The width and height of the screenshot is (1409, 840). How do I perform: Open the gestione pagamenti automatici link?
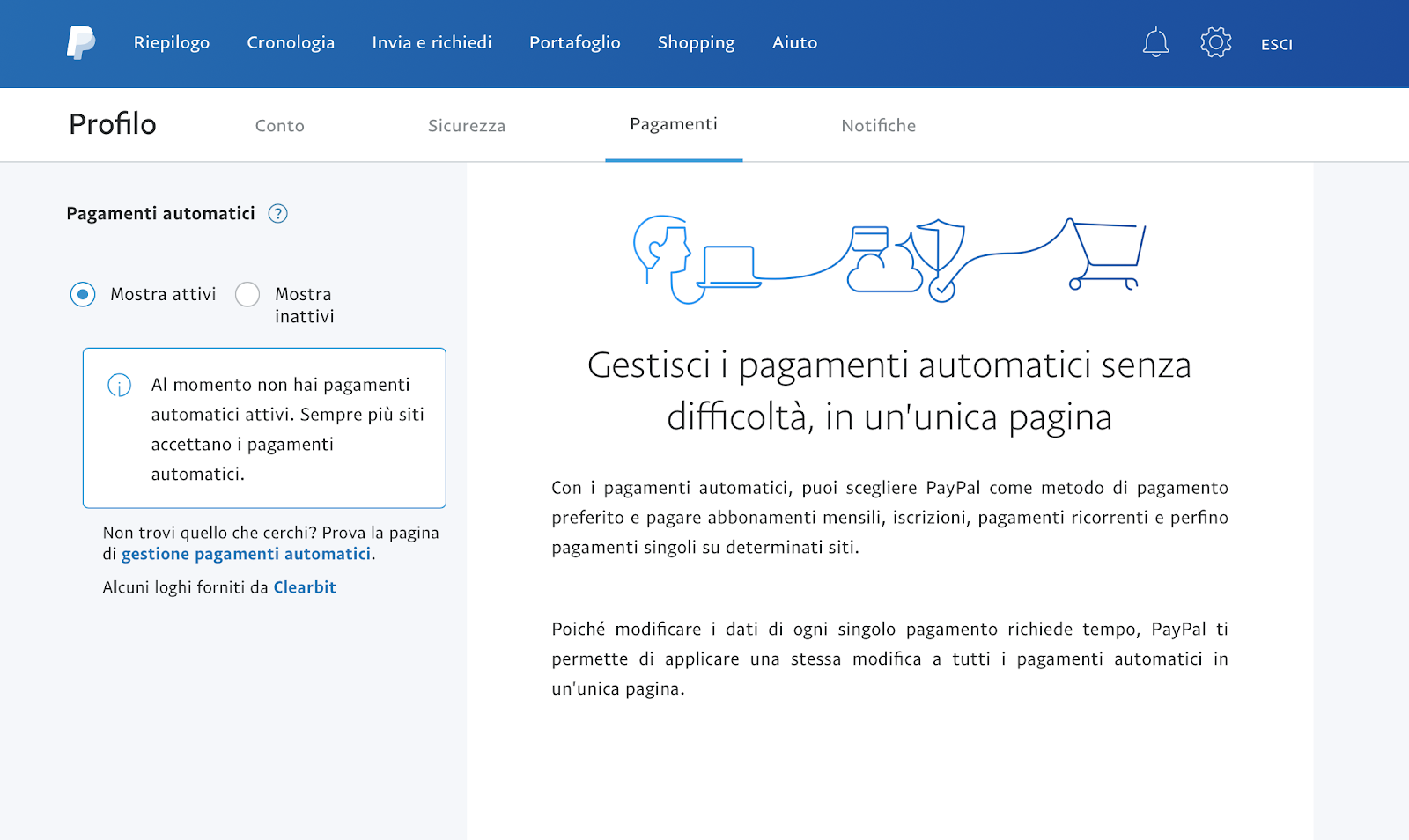pyautogui.click(x=246, y=554)
